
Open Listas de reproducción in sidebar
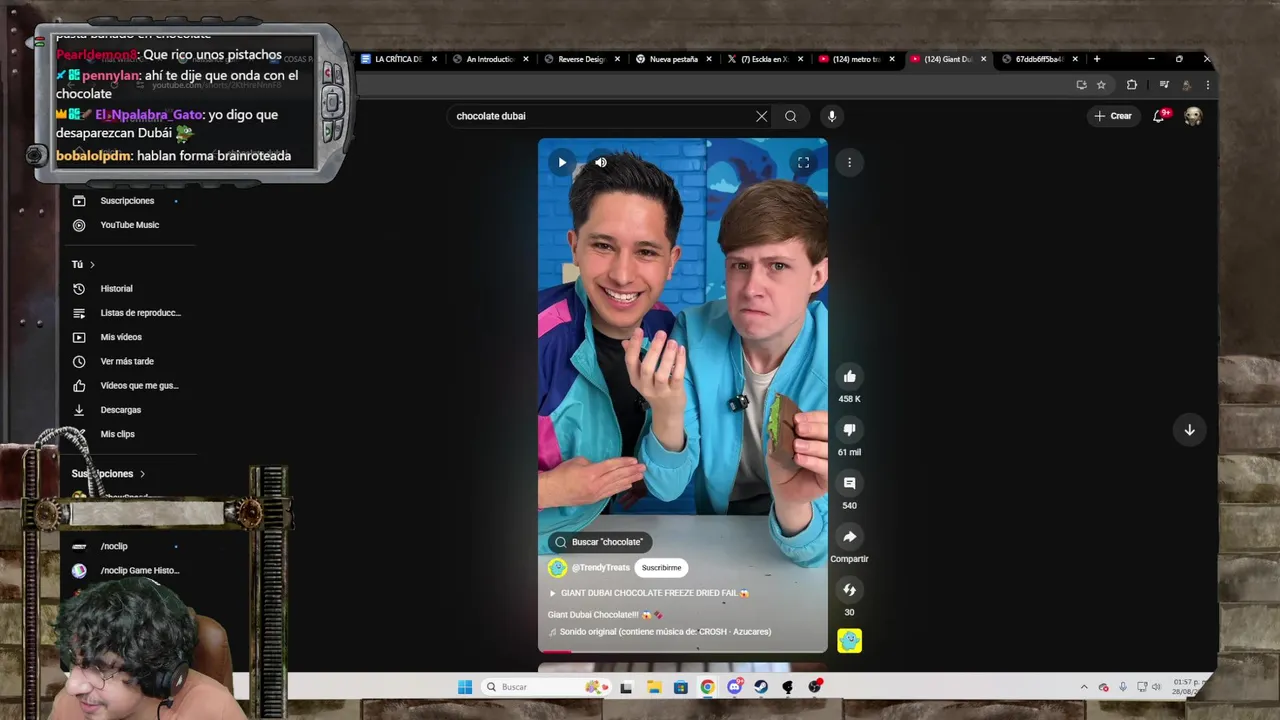click(x=140, y=313)
